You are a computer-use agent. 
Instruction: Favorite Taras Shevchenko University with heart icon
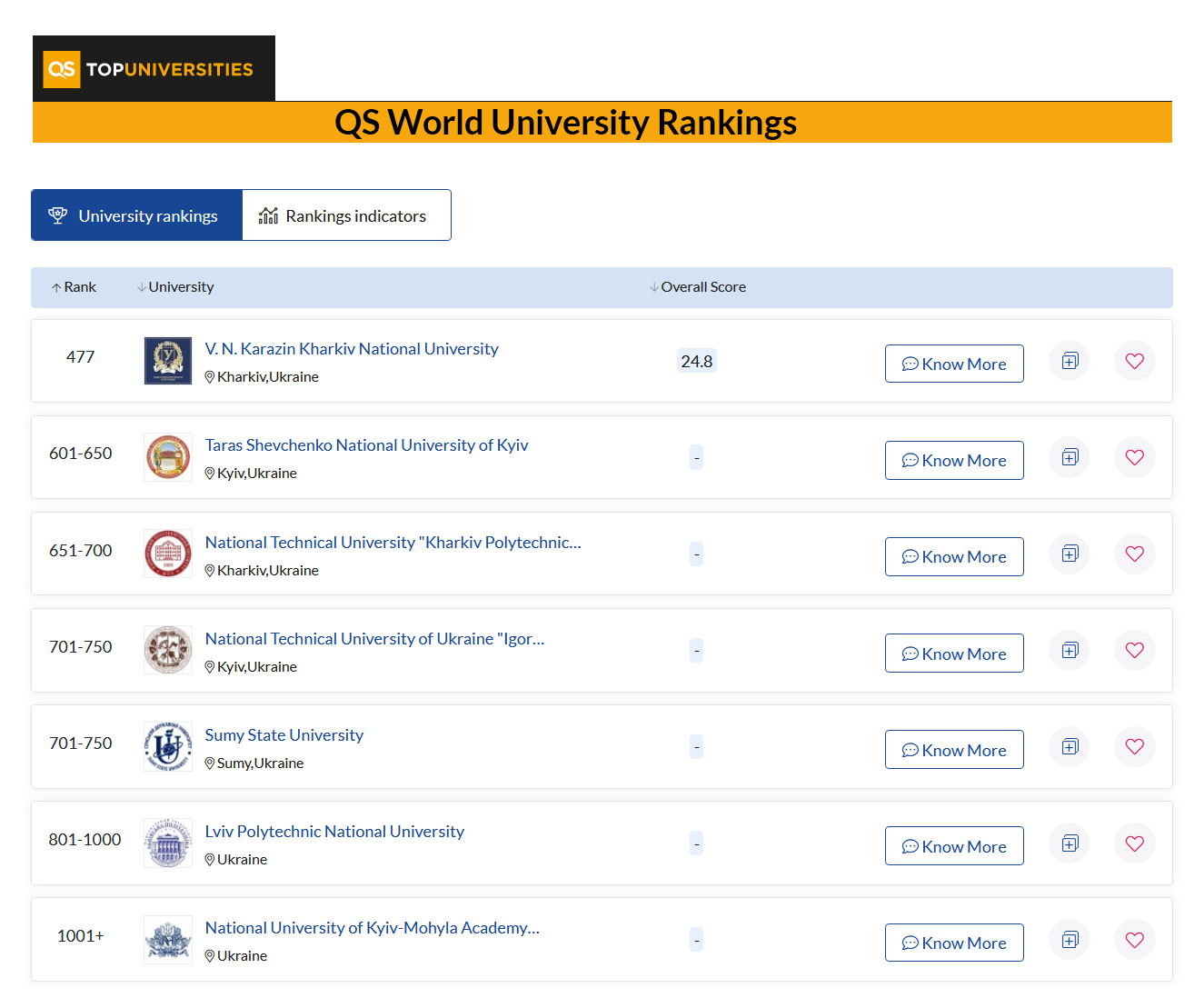[x=1135, y=457]
